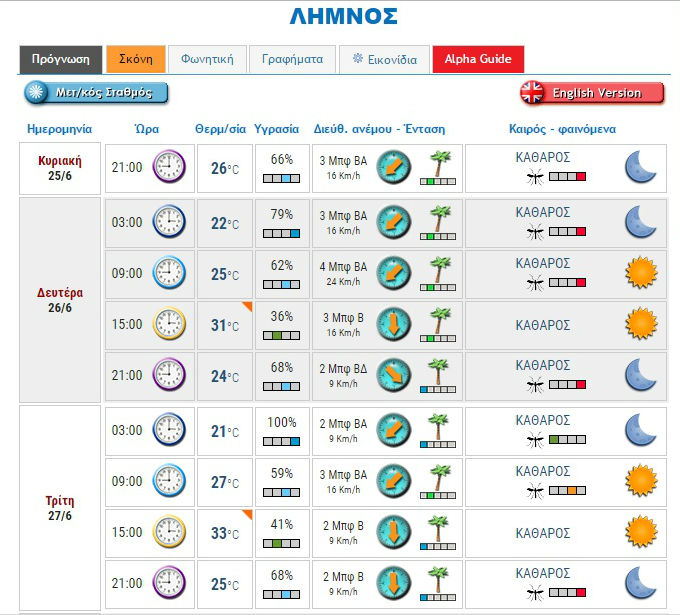Click the orange marker beside 33°C
The image size is (680, 615).
point(248,514)
